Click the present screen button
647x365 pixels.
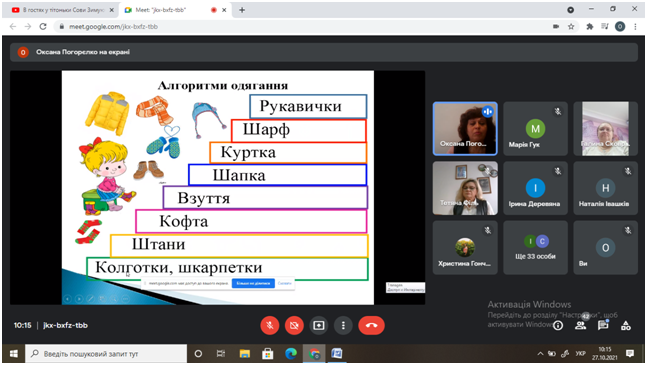coord(319,325)
